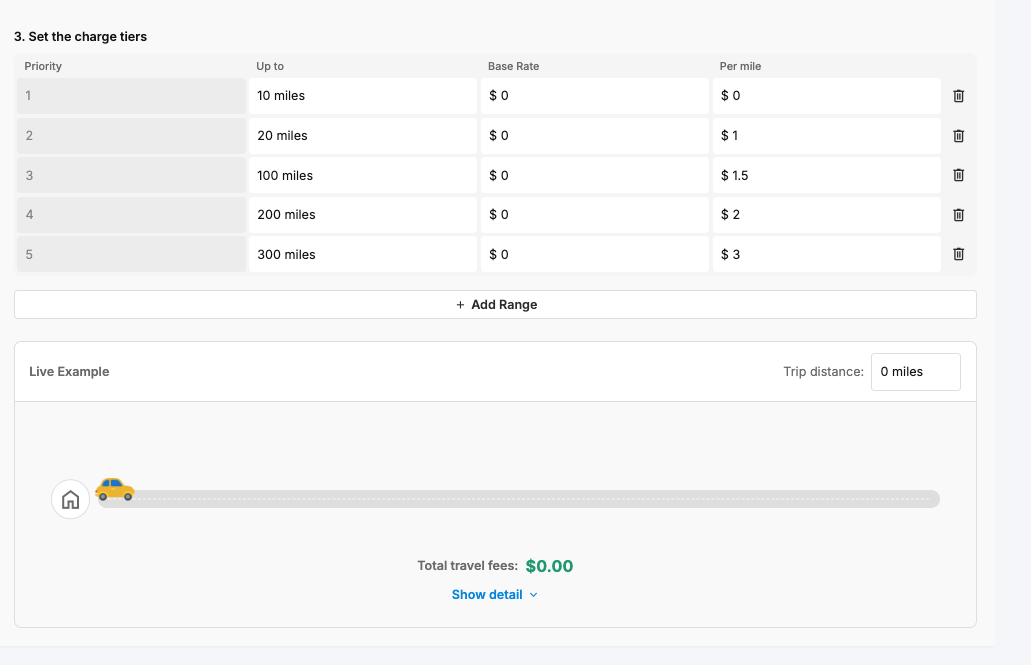
Task: Edit the Trip distance field
Action: click(915, 372)
